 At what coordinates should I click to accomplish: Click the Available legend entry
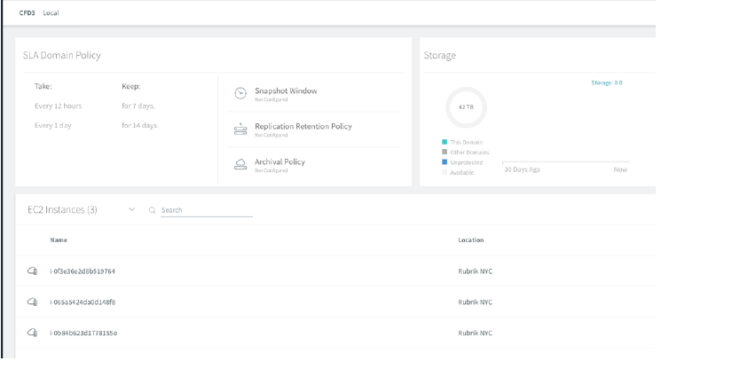coord(458,173)
